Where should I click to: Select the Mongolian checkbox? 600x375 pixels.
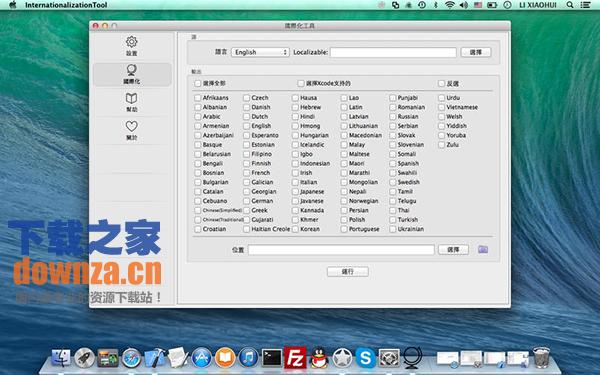coord(344,182)
